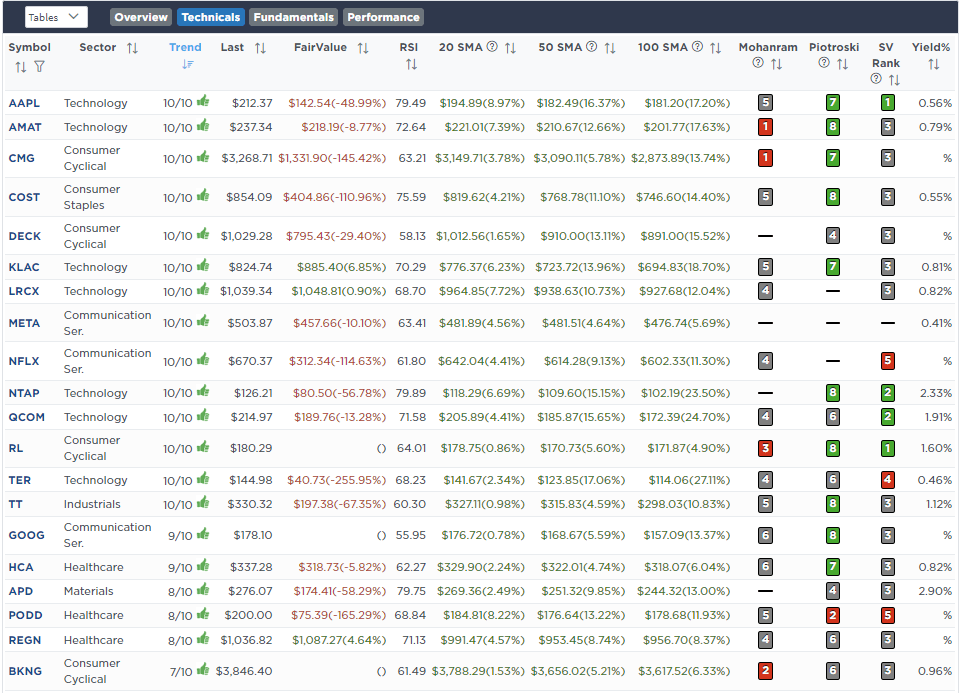Open the Tables dropdown
Image resolution: width=963 pixels, height=693 pixels.
coord(56,17)
